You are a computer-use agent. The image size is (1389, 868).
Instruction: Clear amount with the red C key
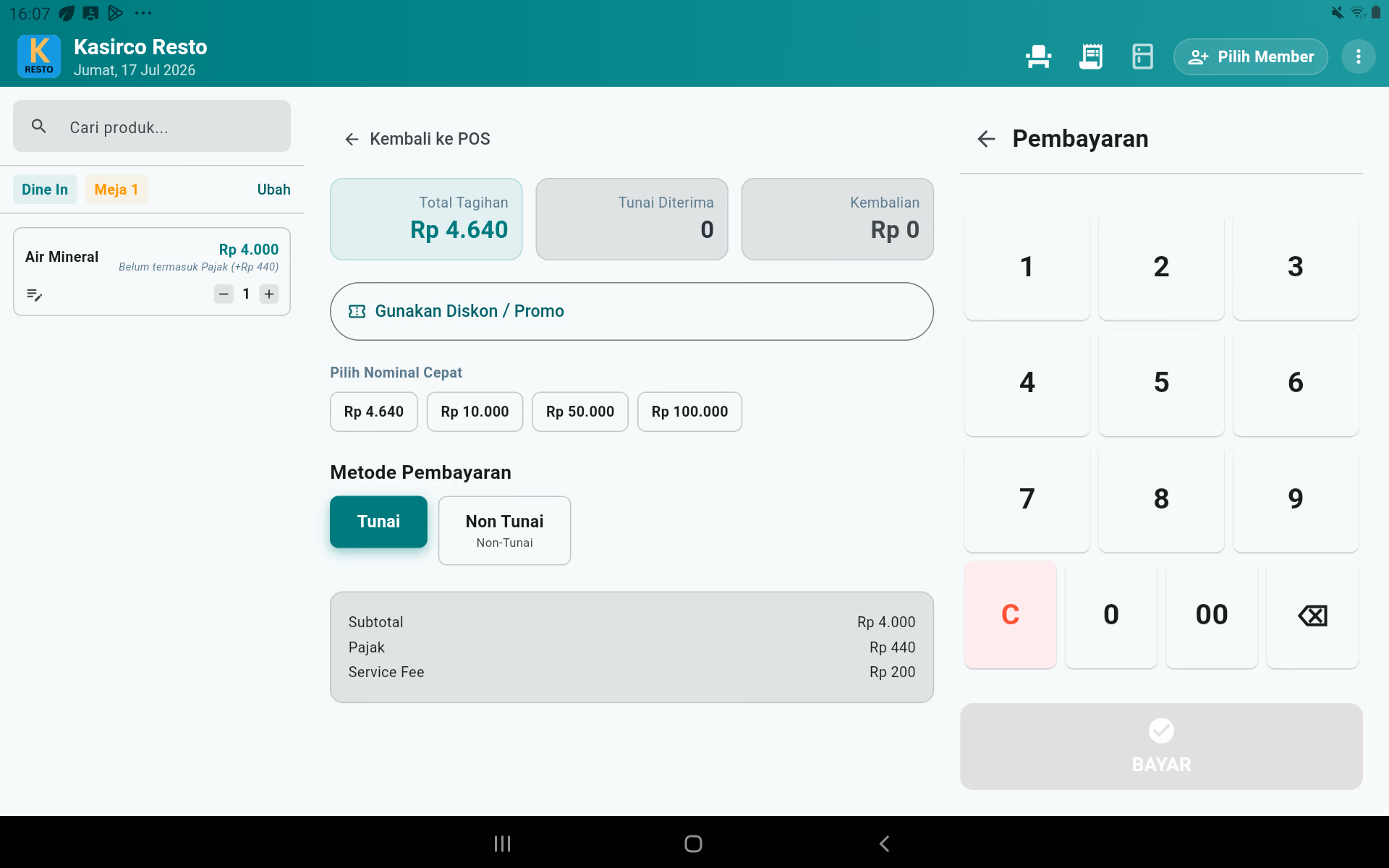tap(1010, 615)
